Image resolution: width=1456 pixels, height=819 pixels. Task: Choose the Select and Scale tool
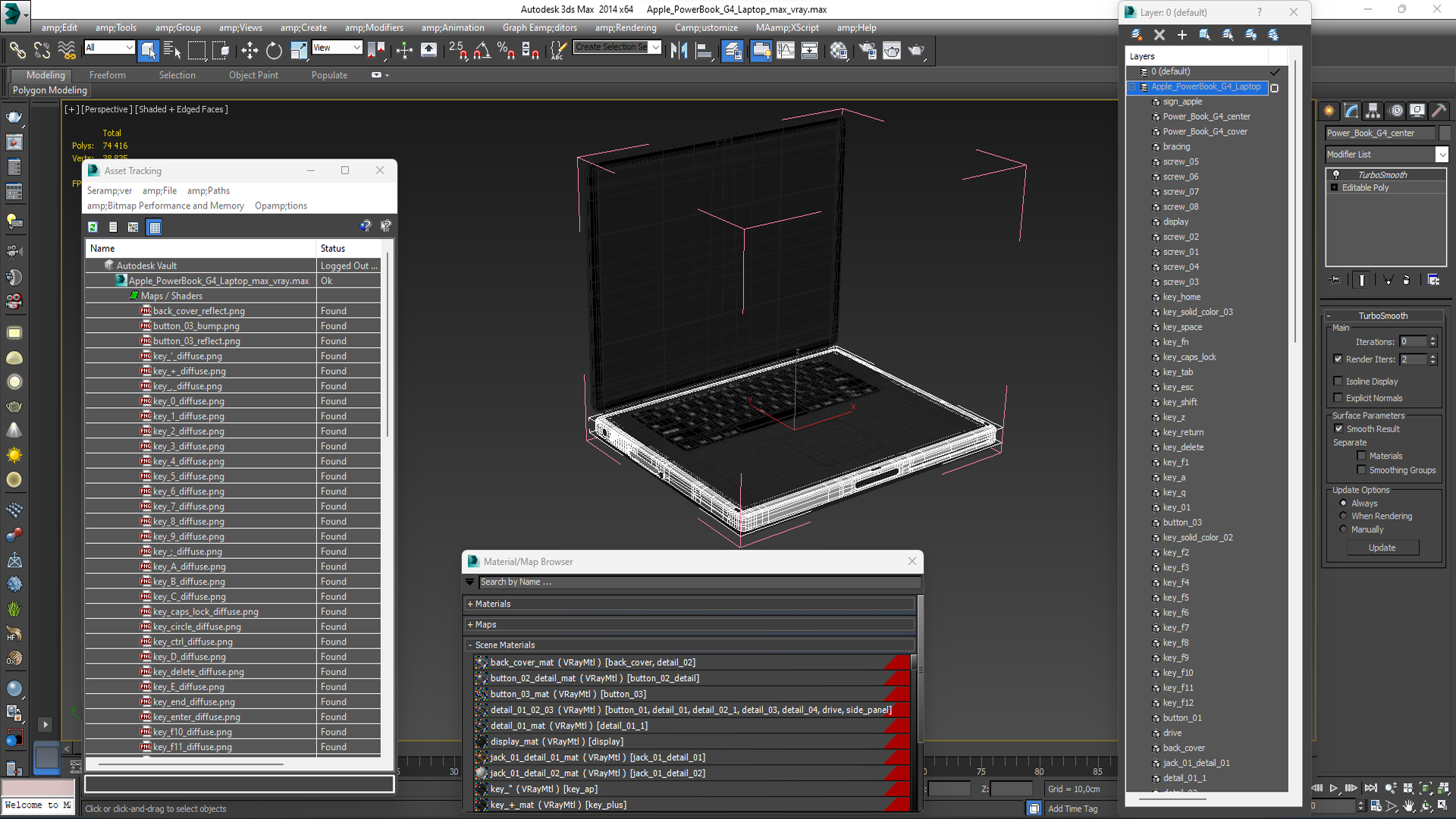[x=299, y=50]
